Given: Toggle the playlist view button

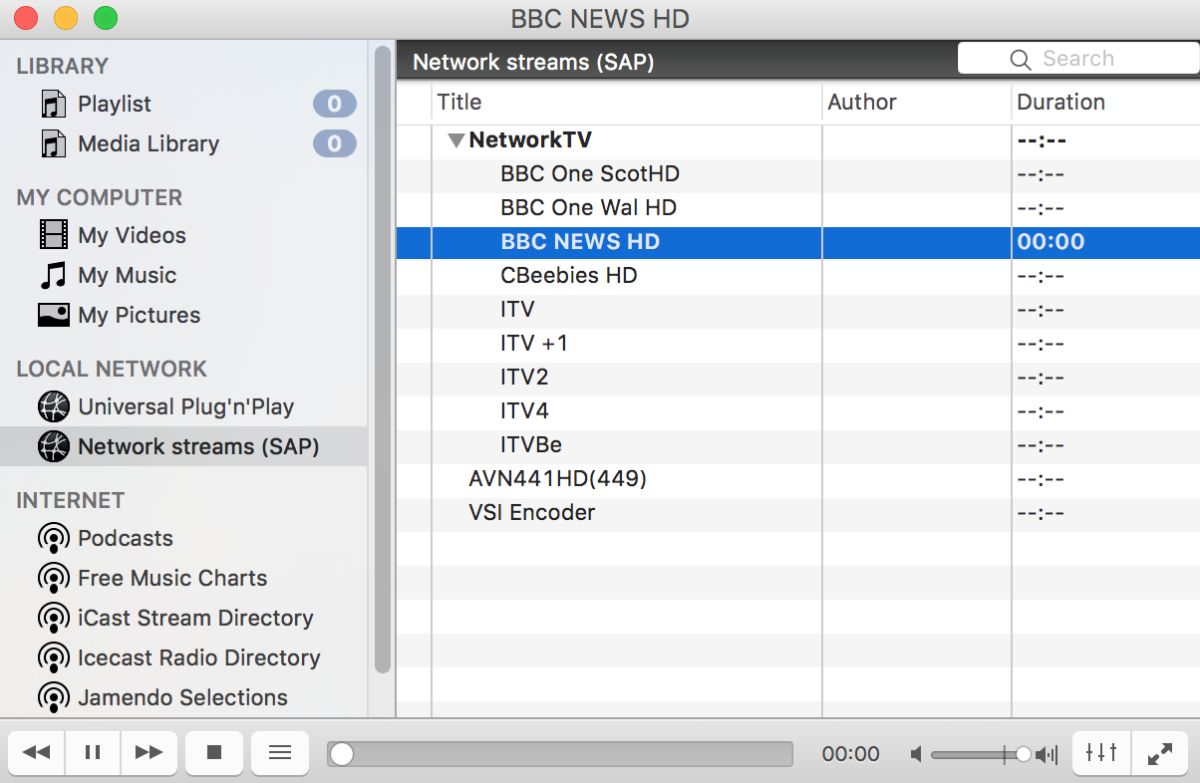Looking at the screenshot, I should click(279, 752).
